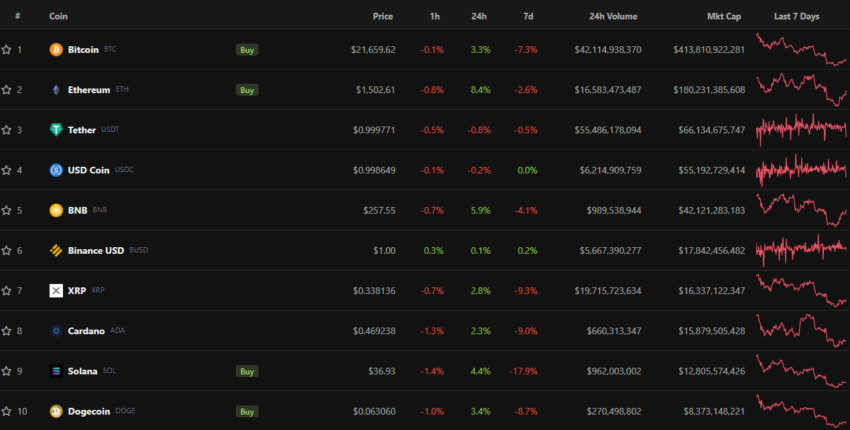This screenshot has width=850, height=430.
Task: Sort by the # rank column header
Action: tap(17, 16)
